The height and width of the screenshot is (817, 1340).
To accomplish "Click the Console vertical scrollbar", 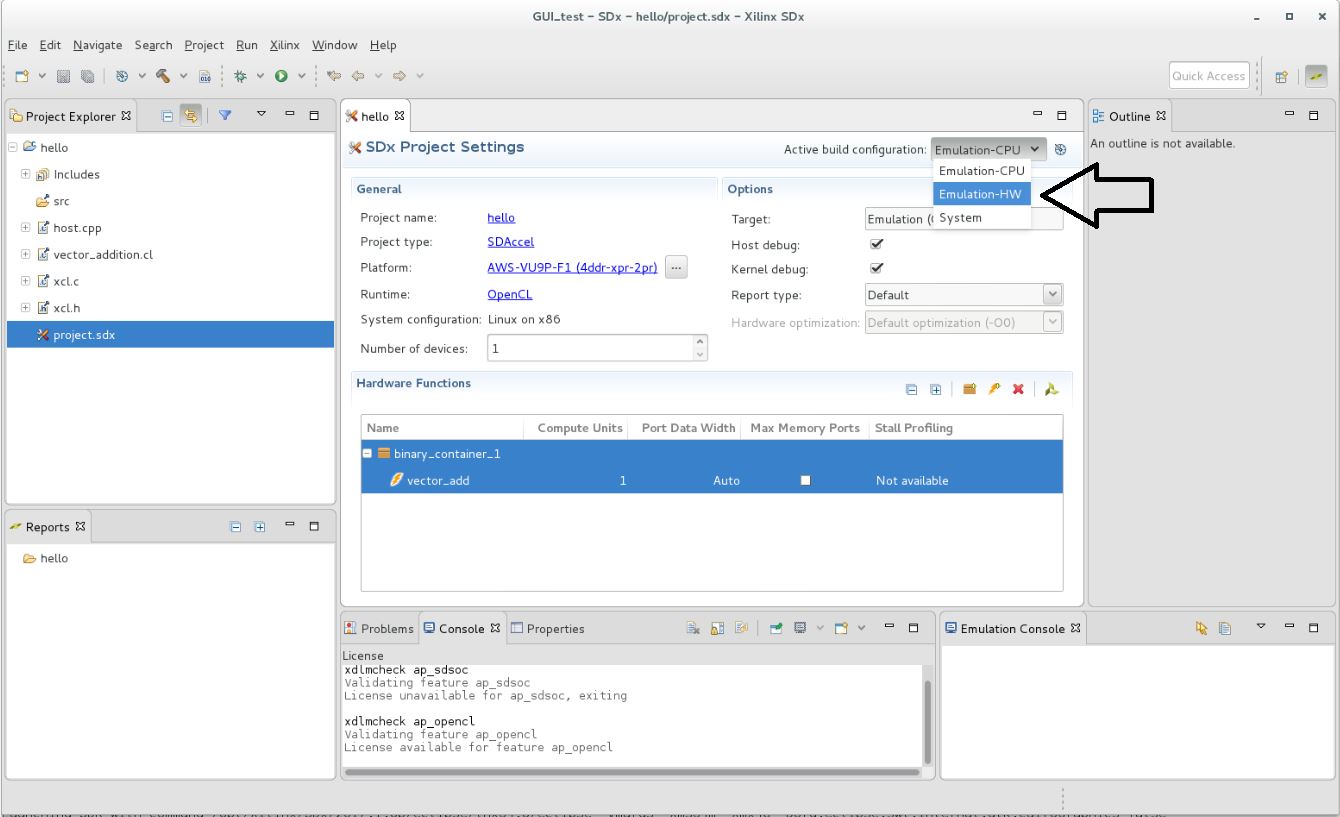I will [926, 720].
